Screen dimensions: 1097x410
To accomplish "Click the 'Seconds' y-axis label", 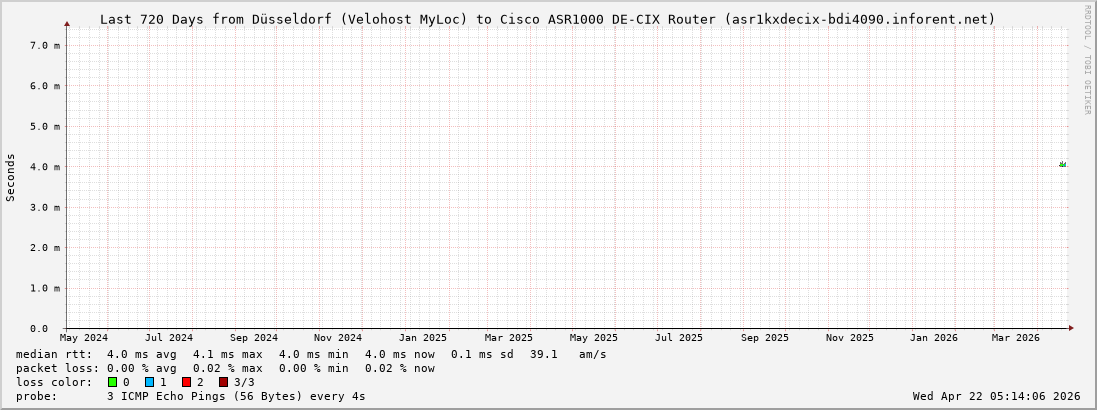I will pos(11,177).
